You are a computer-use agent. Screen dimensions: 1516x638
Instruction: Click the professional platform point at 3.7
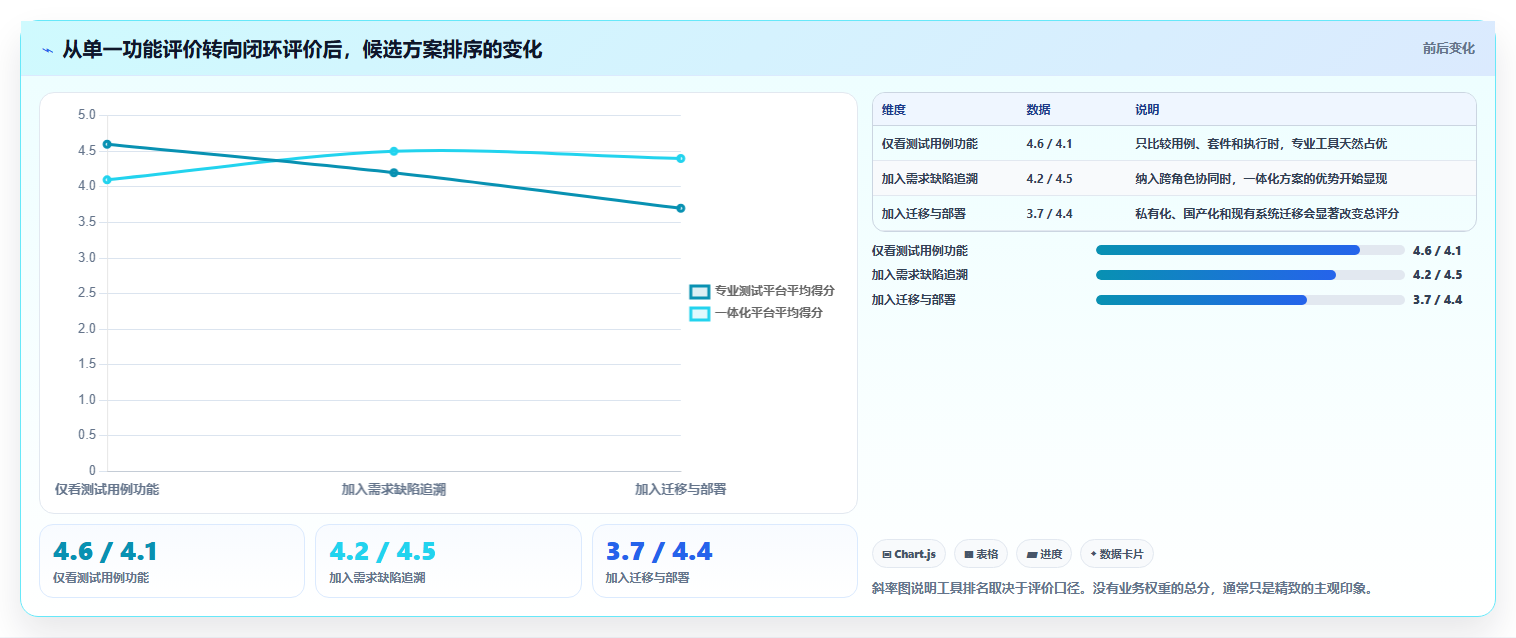pyautogui.click(x=681, y=208)
